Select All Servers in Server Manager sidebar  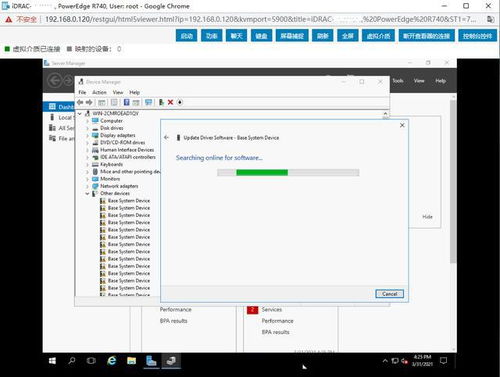pos(62,128)
